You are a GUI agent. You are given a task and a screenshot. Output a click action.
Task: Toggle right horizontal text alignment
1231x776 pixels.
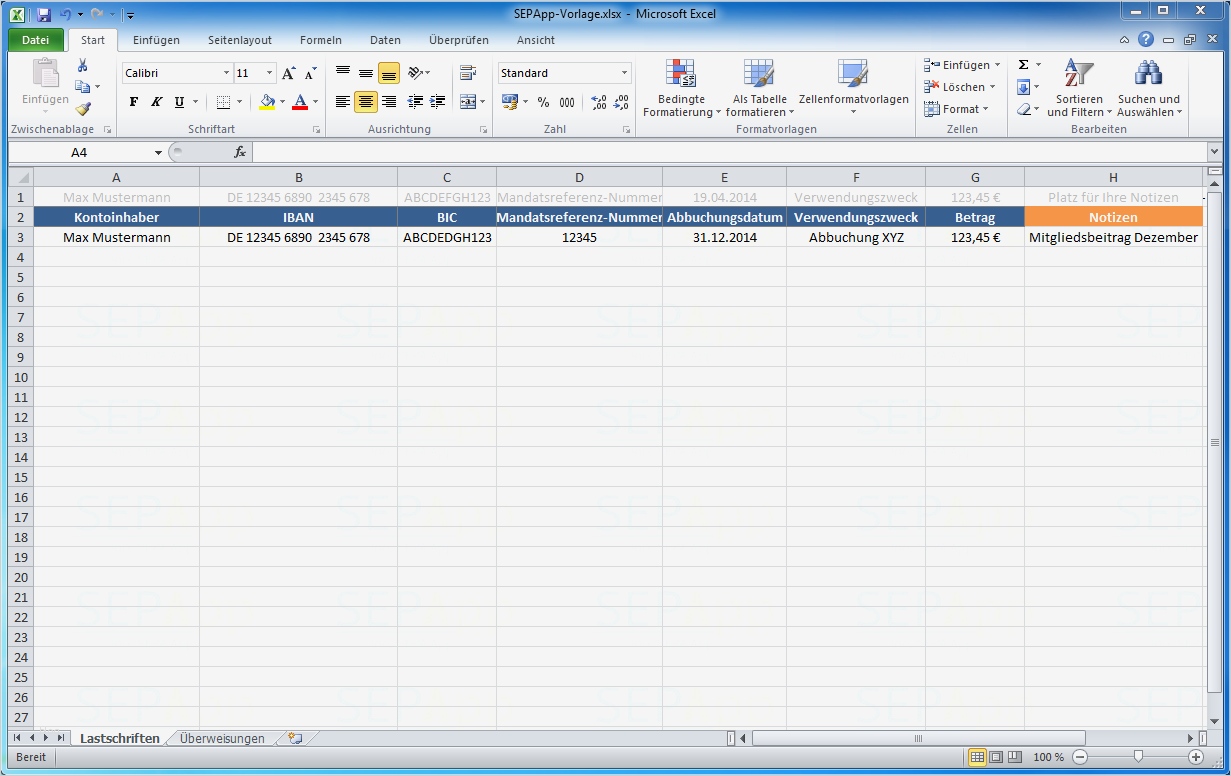coord(389,102)
